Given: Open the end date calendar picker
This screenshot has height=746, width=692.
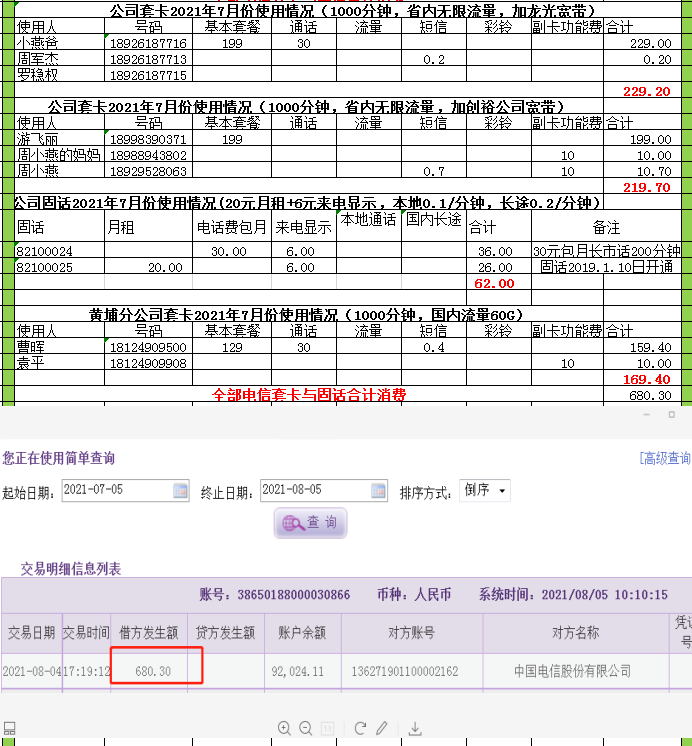Looking at the screenshot, I should 377,491.
